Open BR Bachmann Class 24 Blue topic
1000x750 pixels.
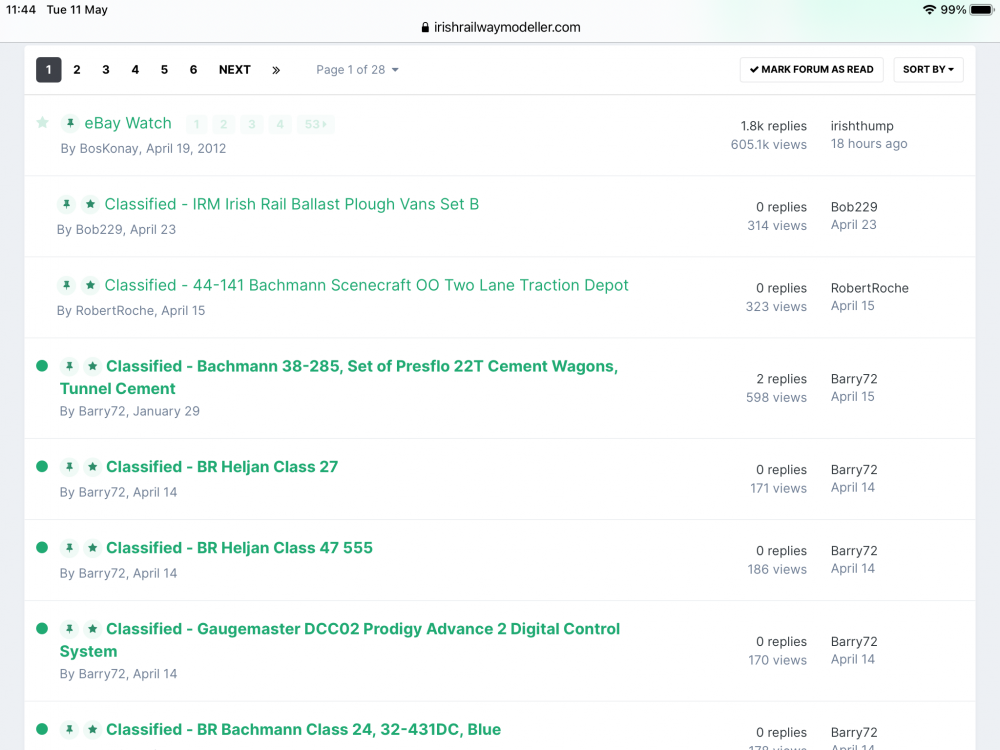click(303, 729)
